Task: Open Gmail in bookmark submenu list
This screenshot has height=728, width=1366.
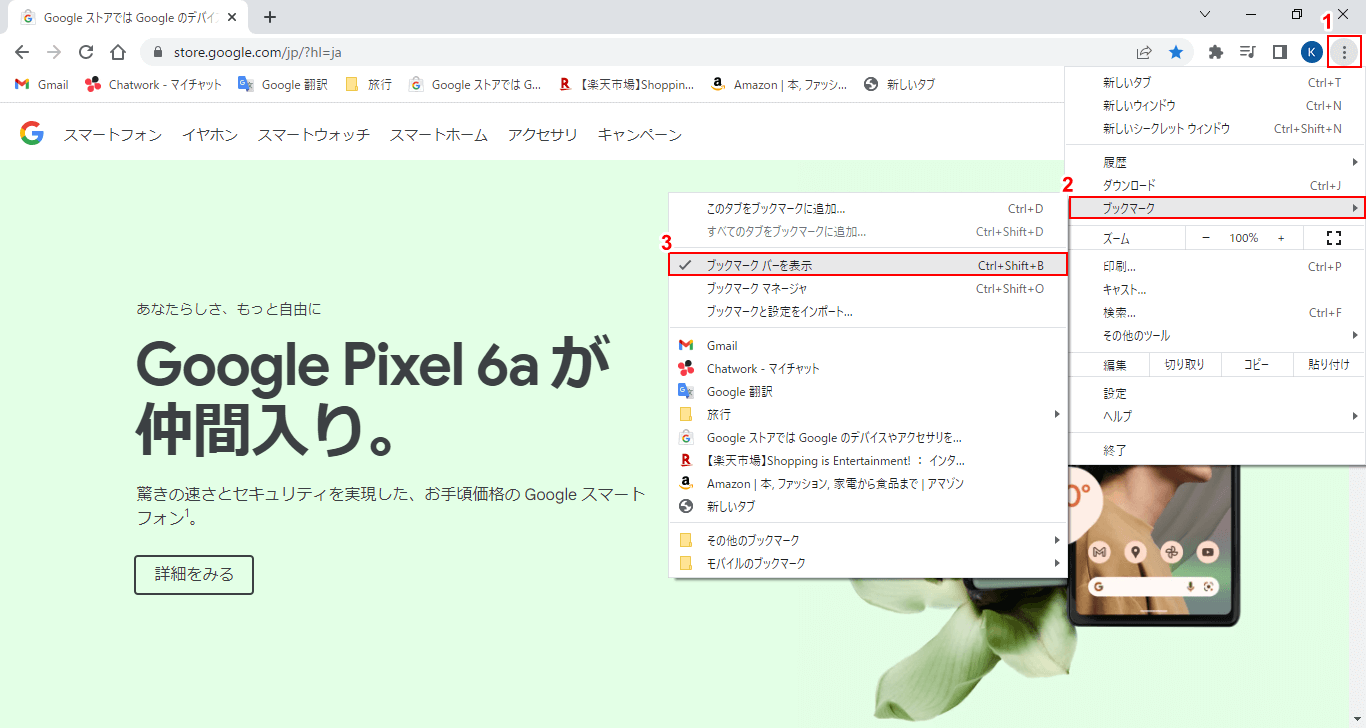Action: point(868,345)
